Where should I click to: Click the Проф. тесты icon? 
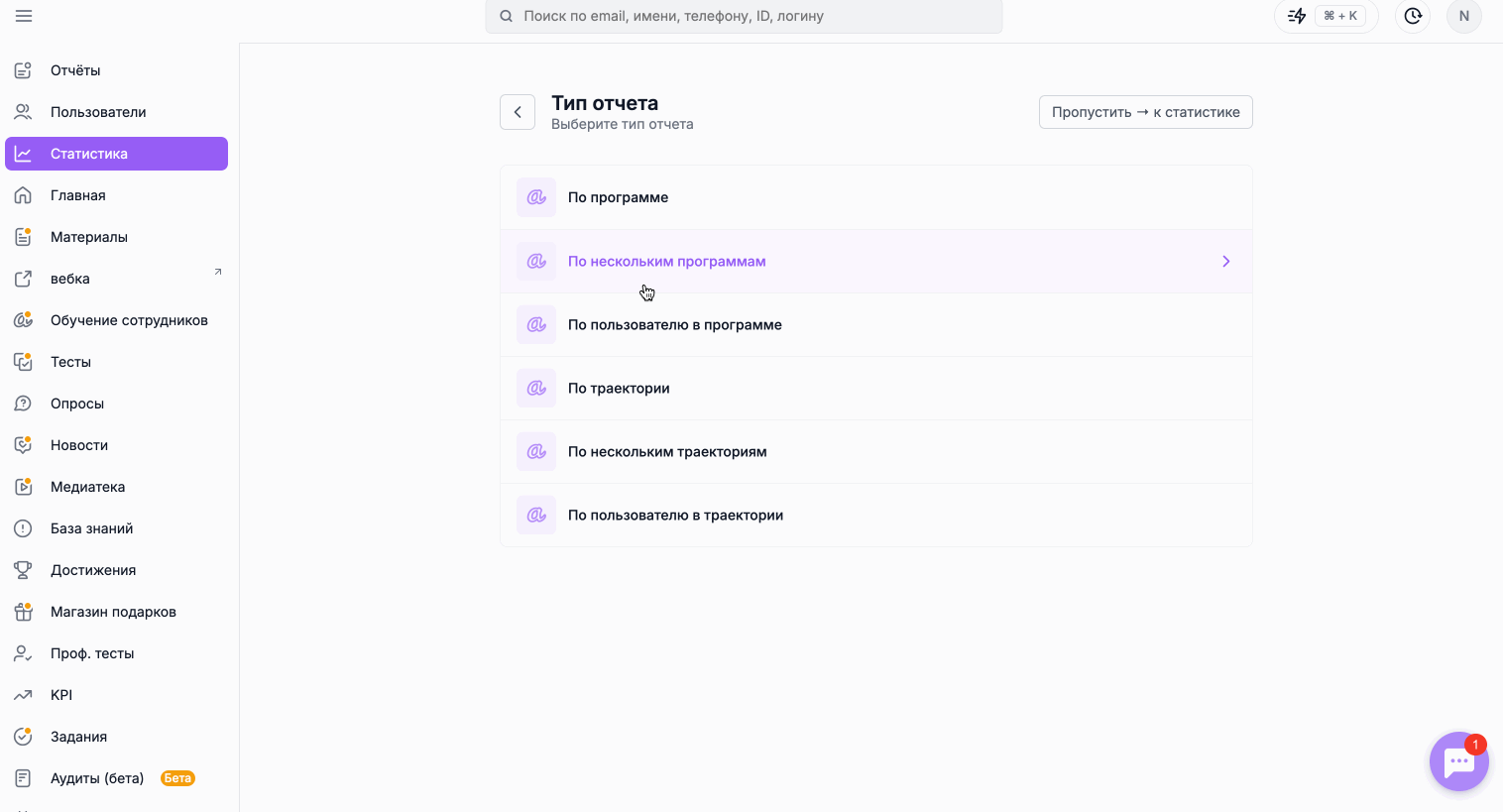point(23,653)
